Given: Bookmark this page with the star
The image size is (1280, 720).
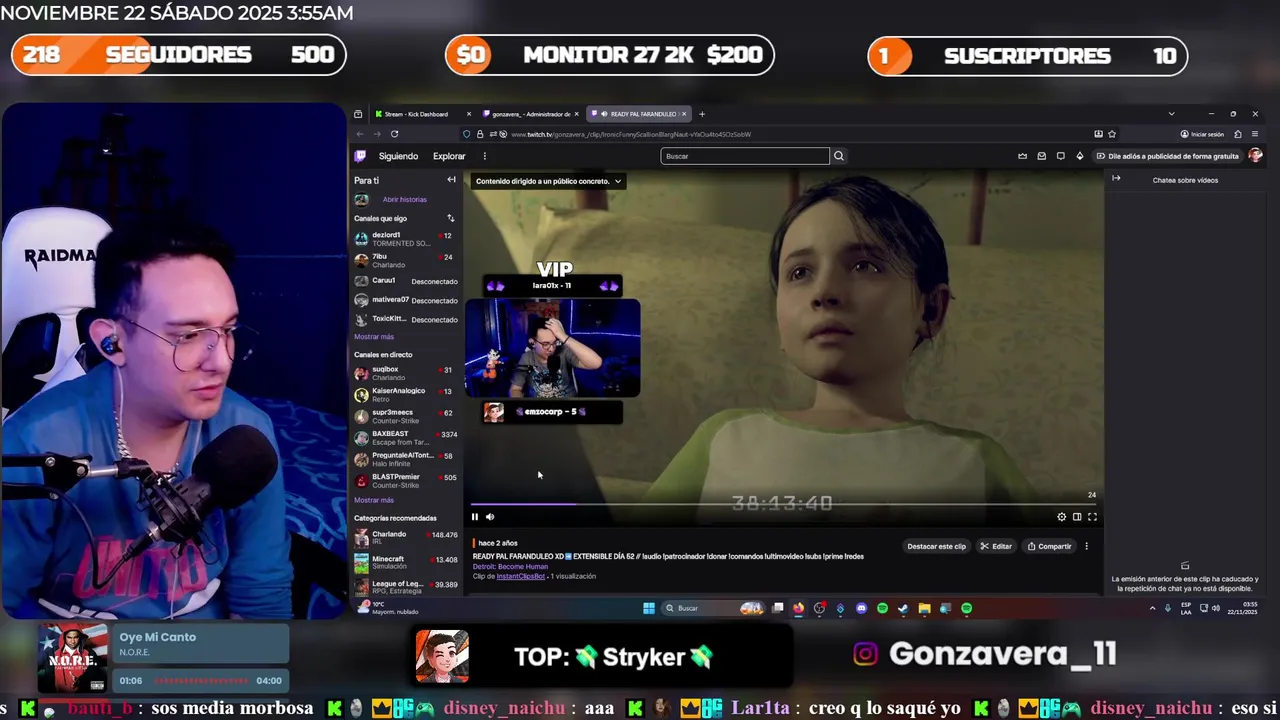Looking at the screenshot, I should coord(1112,134).
